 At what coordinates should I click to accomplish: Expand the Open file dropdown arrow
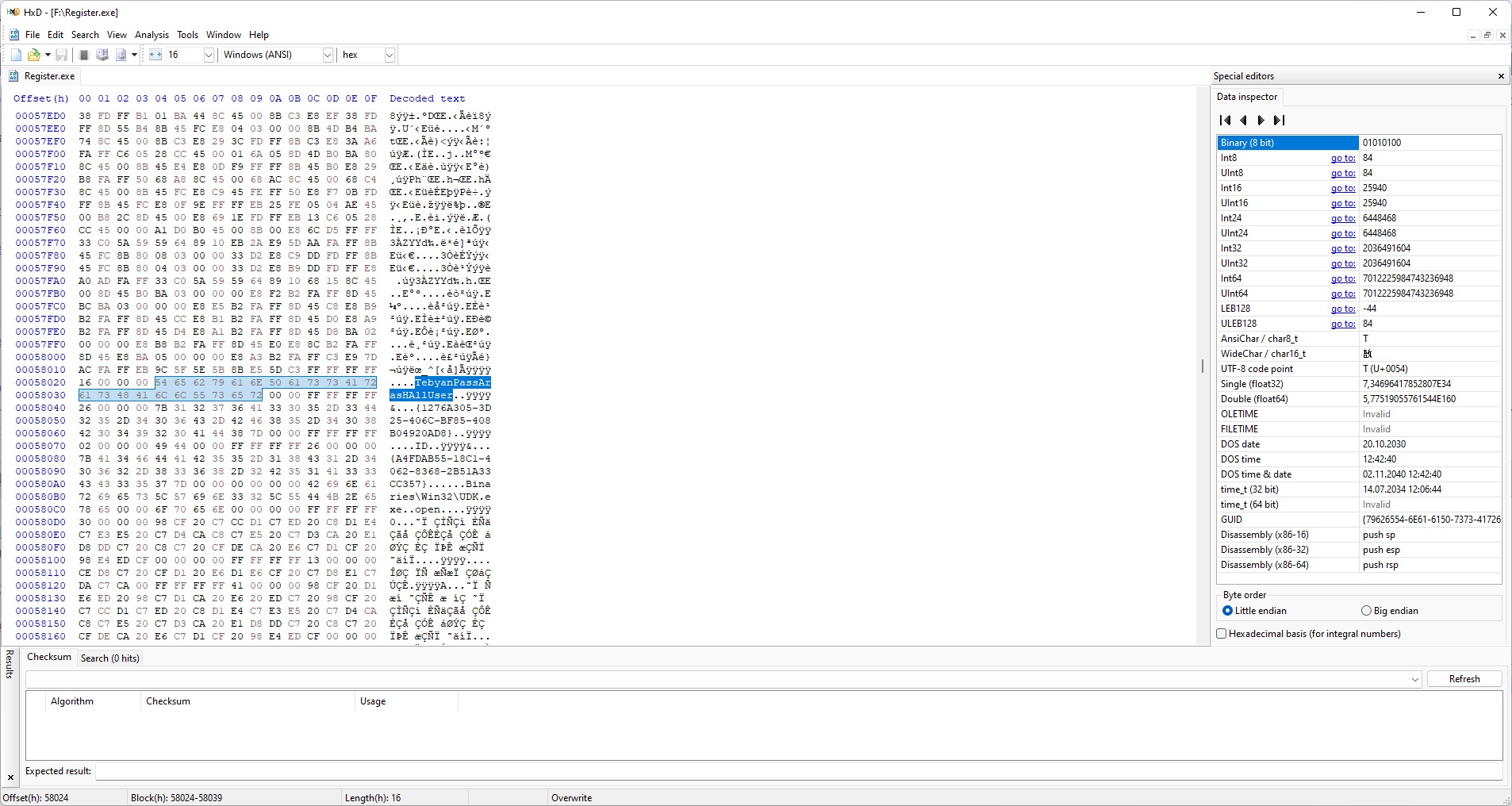tap(48, 55)
